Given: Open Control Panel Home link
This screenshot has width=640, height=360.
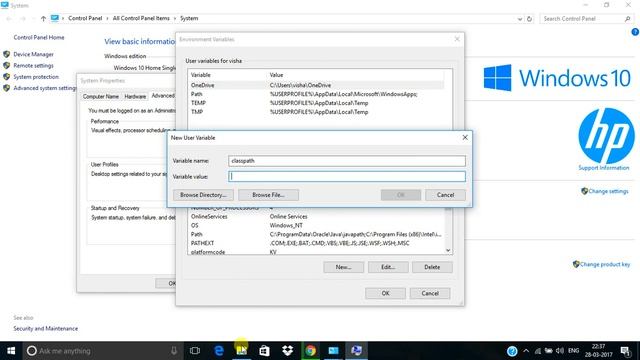Looking at the screenshot, I should (x=39, y=38).
